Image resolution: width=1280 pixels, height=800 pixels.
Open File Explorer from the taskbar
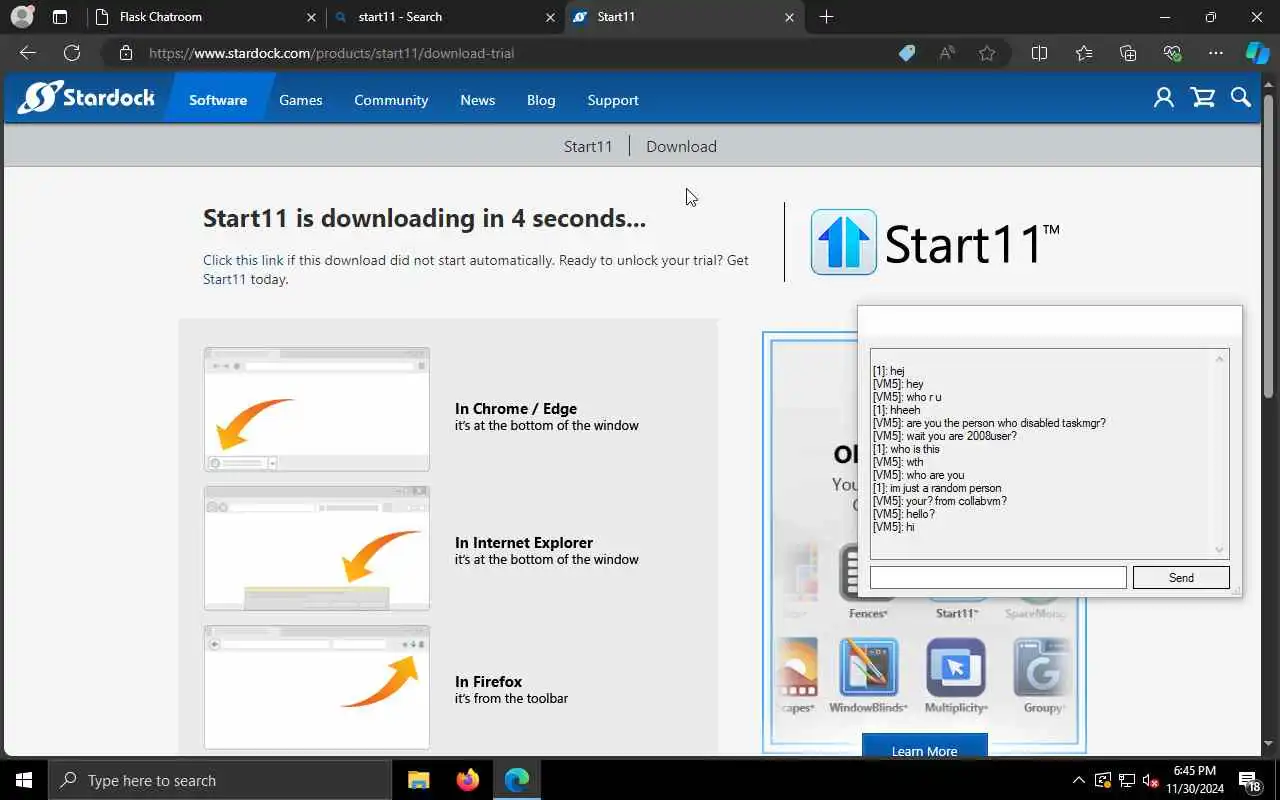[419, 780]
